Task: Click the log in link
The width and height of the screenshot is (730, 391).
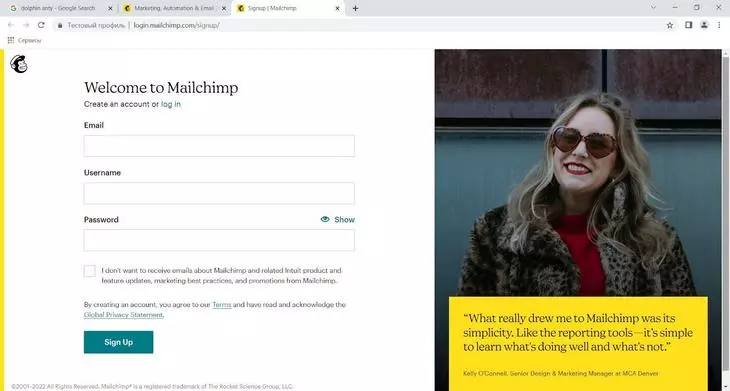Action: (x=171, y=104)
